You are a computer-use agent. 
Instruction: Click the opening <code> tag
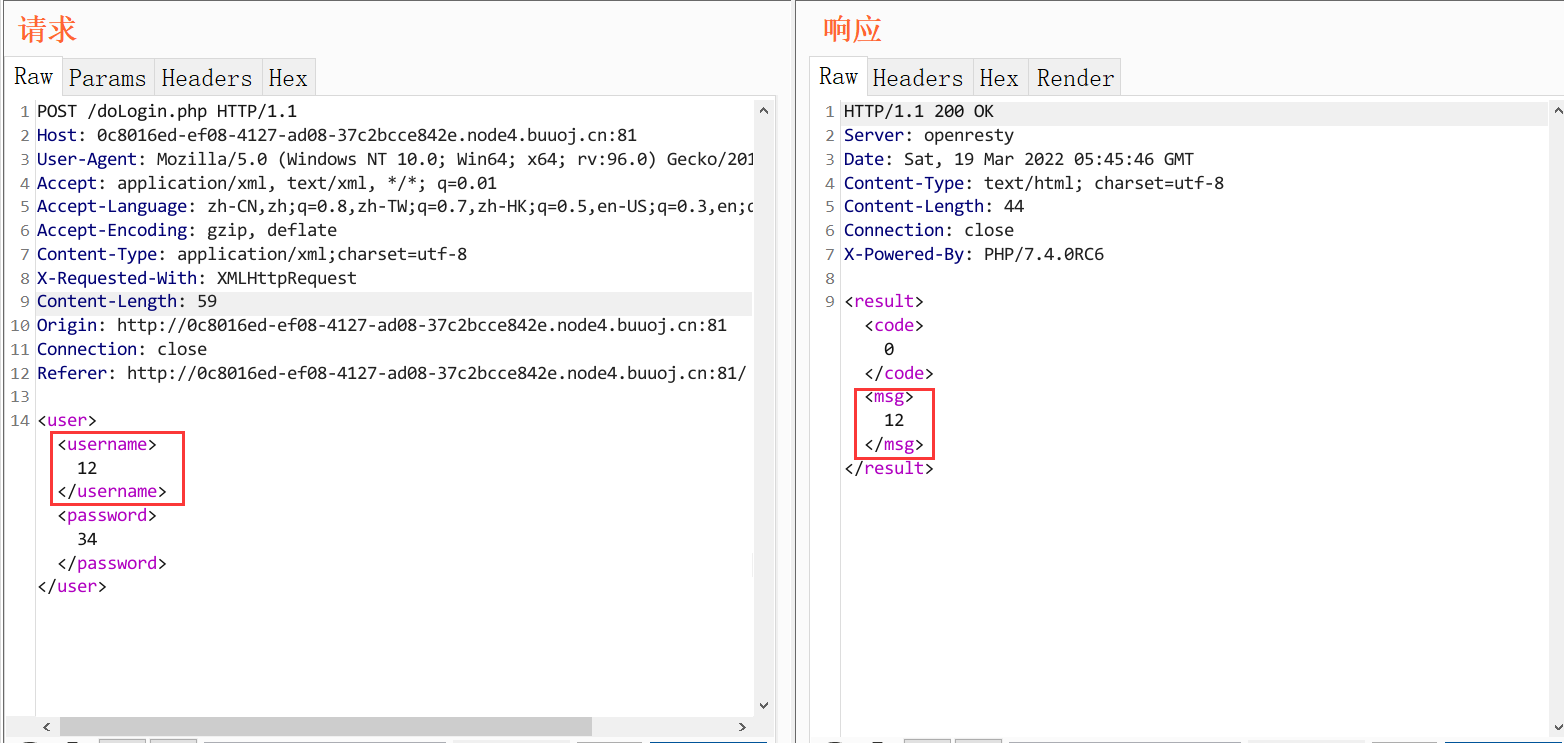pos(894,325)
